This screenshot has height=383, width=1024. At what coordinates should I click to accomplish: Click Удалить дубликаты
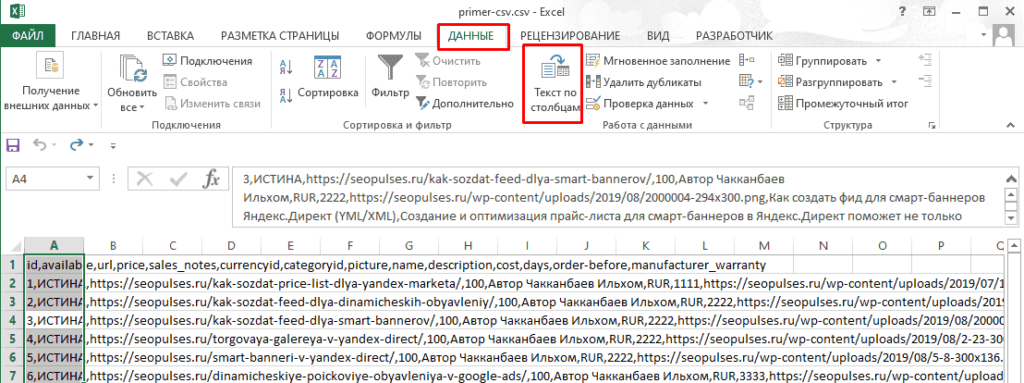[643, 82]
